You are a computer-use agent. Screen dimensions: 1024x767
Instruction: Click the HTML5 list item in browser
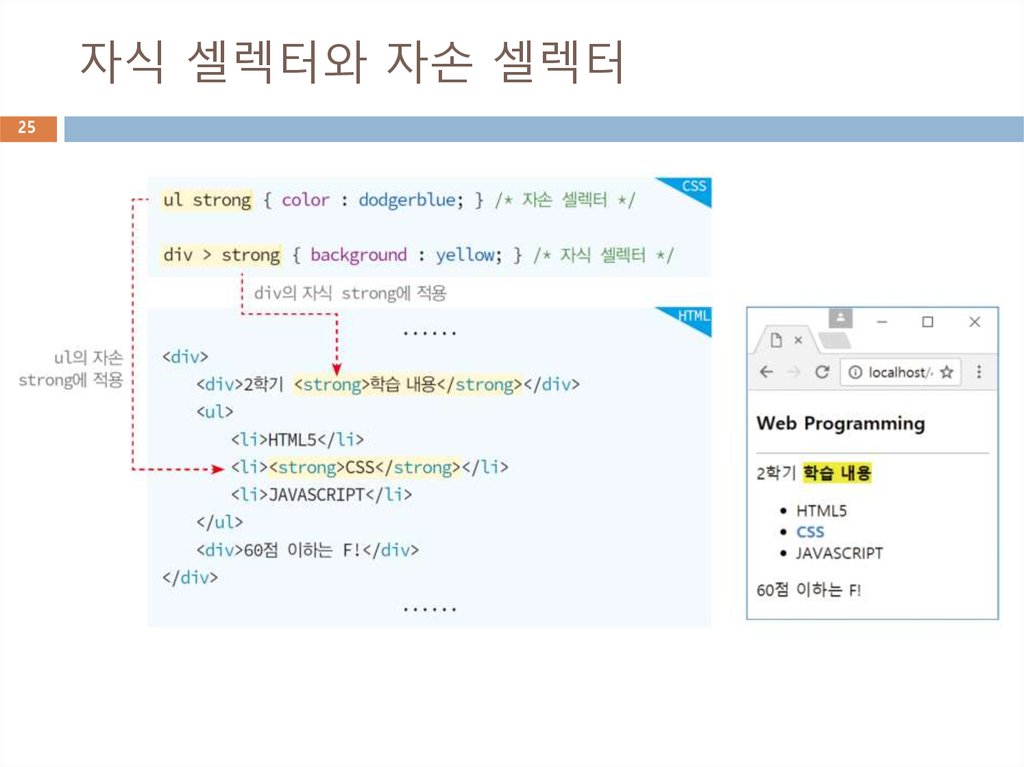click(x=821, y=510)
